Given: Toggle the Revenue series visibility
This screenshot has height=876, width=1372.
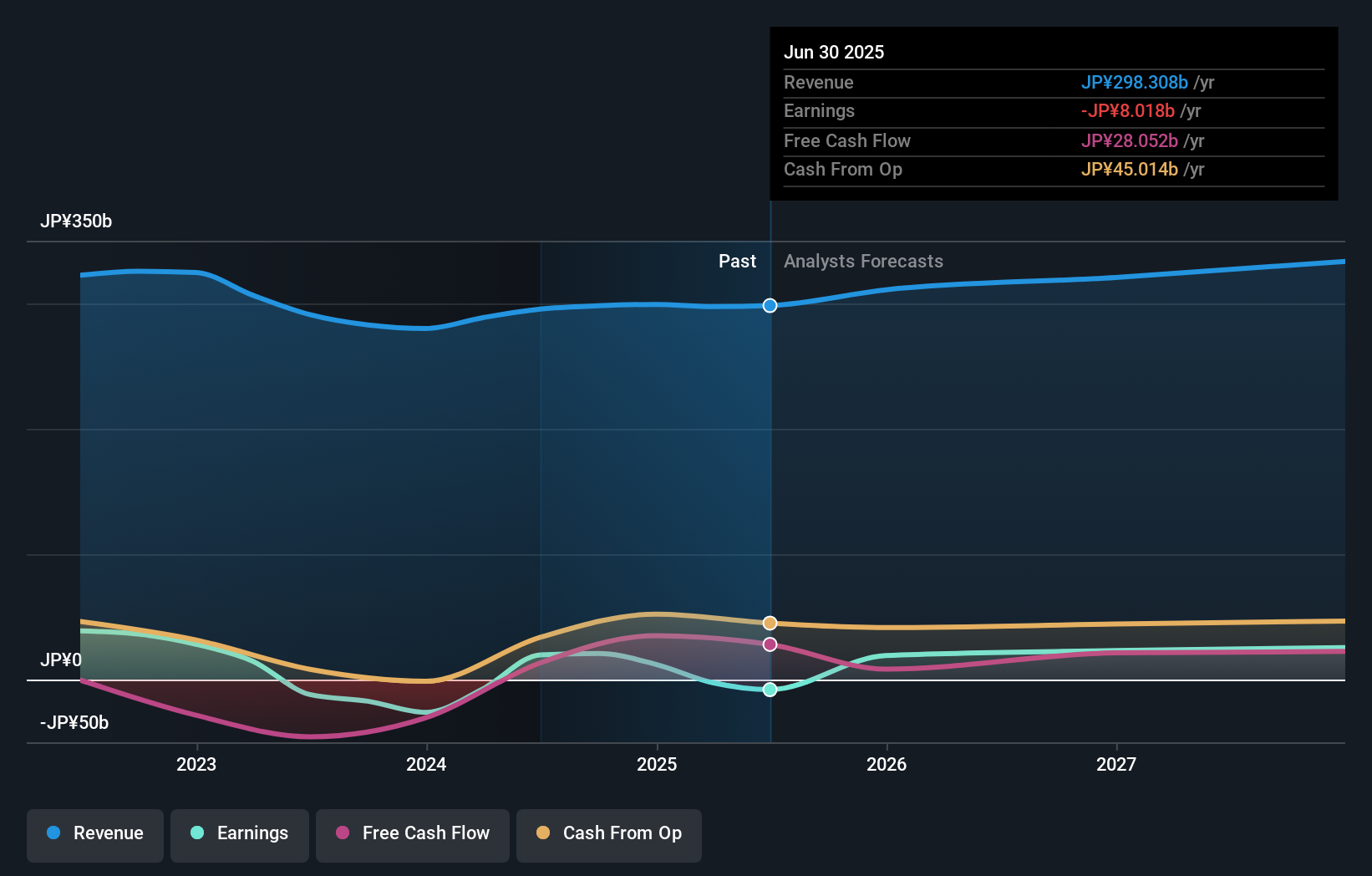Looking at the screenshot, I should (x=94, y=833).
